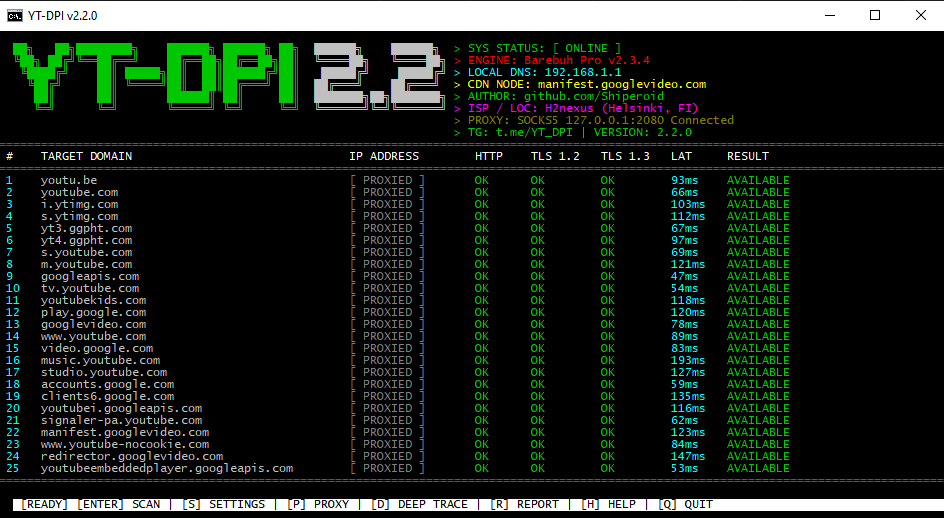Click the RESULT column header
Viewport: 944px width, 518px height.
[748, 156]
